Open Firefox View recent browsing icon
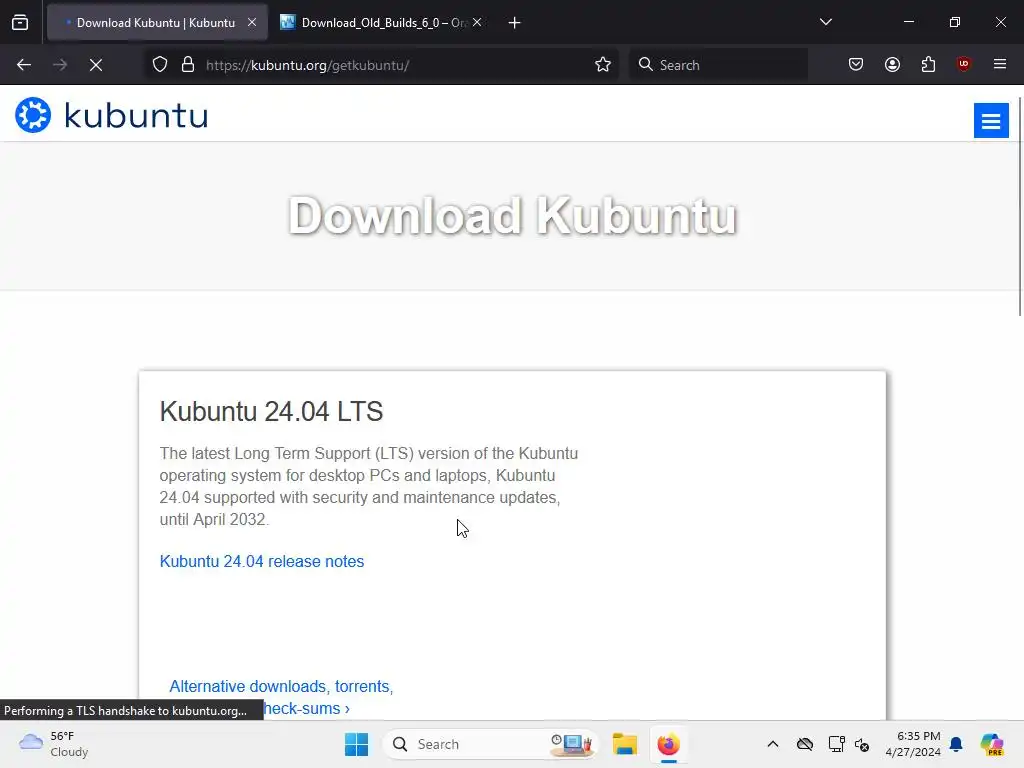 pyautogui.click(x=20, y=23)
